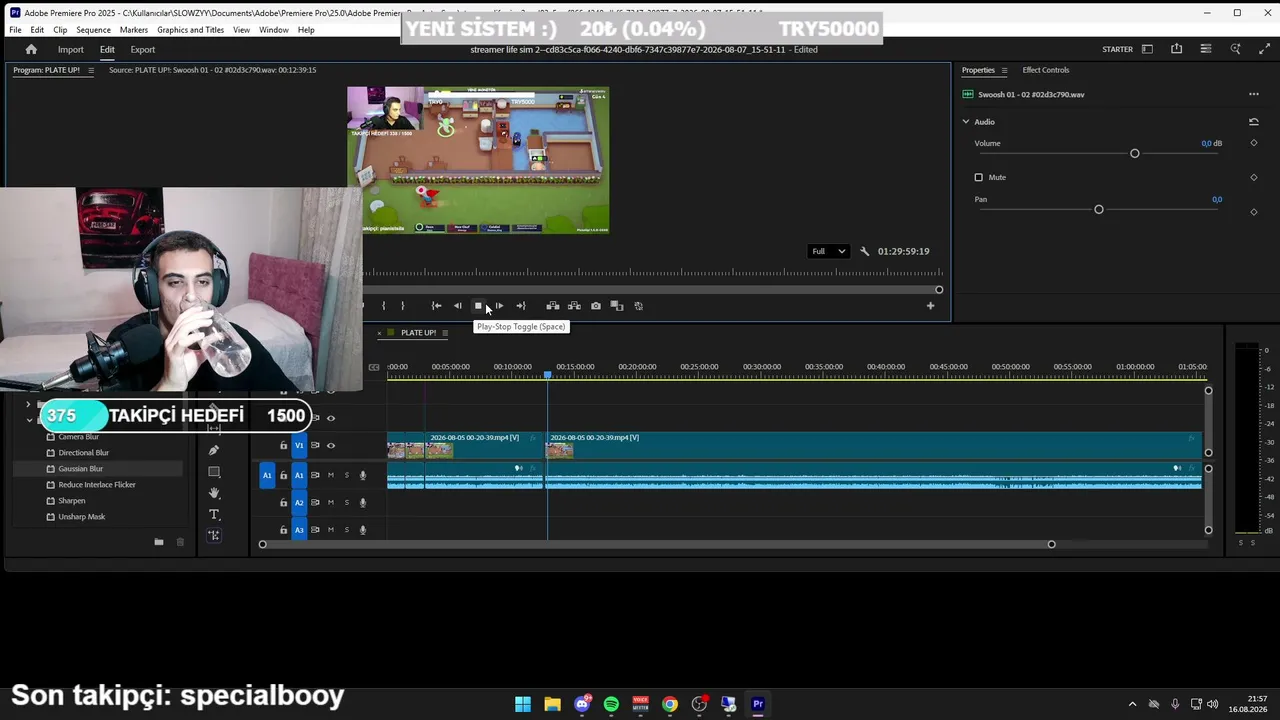Open the PLATE UP! timeline panel menu
Viewport: 1280px width, 720px height.
(x=445, y=333)
